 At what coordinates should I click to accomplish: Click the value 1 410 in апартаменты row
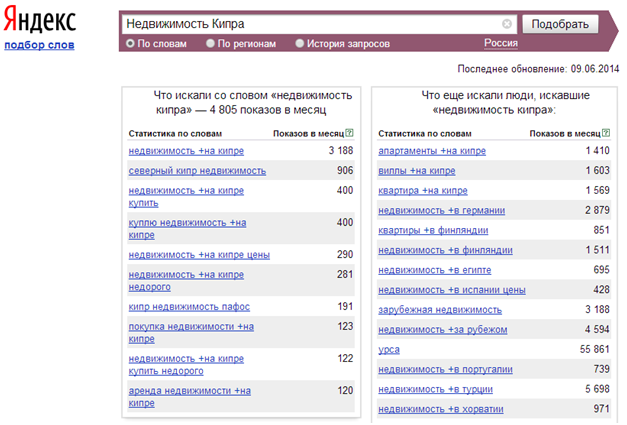(x=597, y=151)
